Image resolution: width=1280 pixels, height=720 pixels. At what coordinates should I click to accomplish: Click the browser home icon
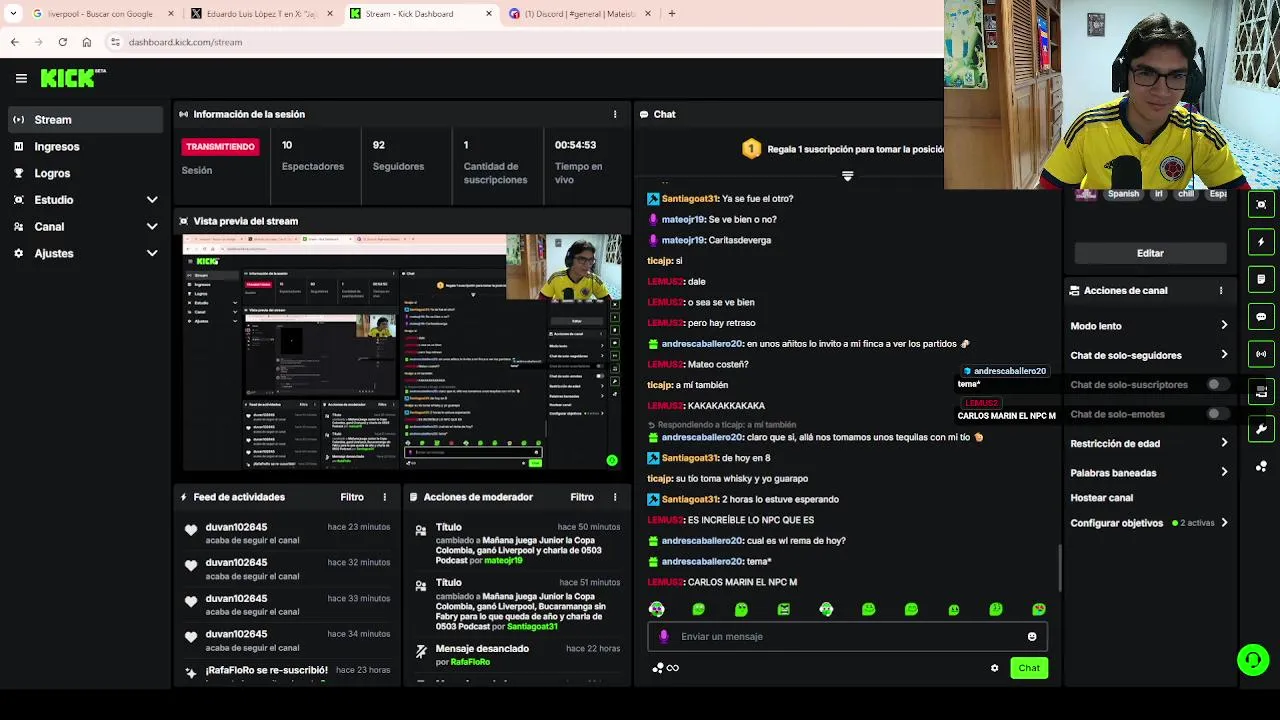[x=87, y=42]
